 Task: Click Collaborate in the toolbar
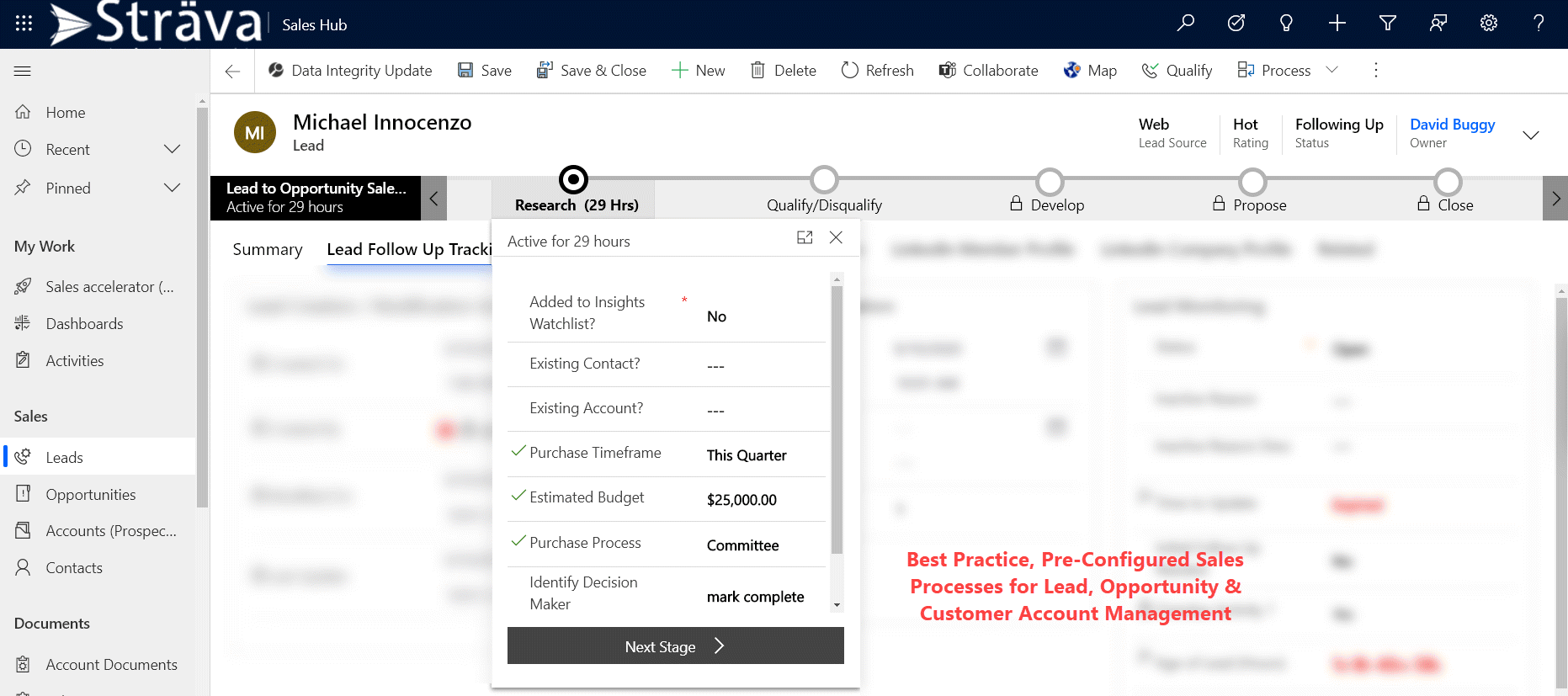(x=989, y=71)
